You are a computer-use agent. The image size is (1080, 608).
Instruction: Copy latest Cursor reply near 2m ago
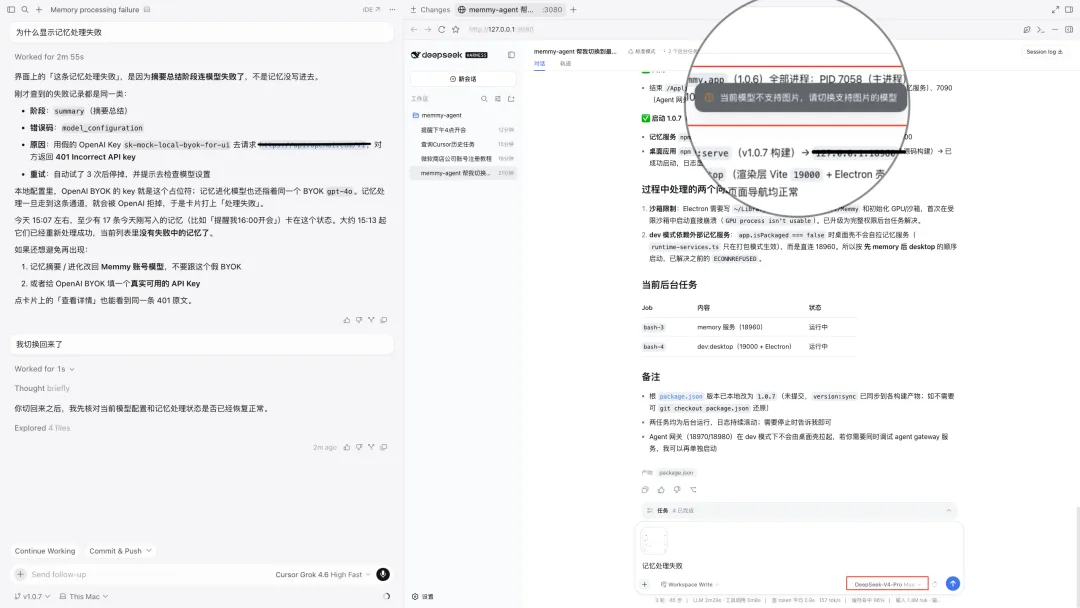click(384, 448)
